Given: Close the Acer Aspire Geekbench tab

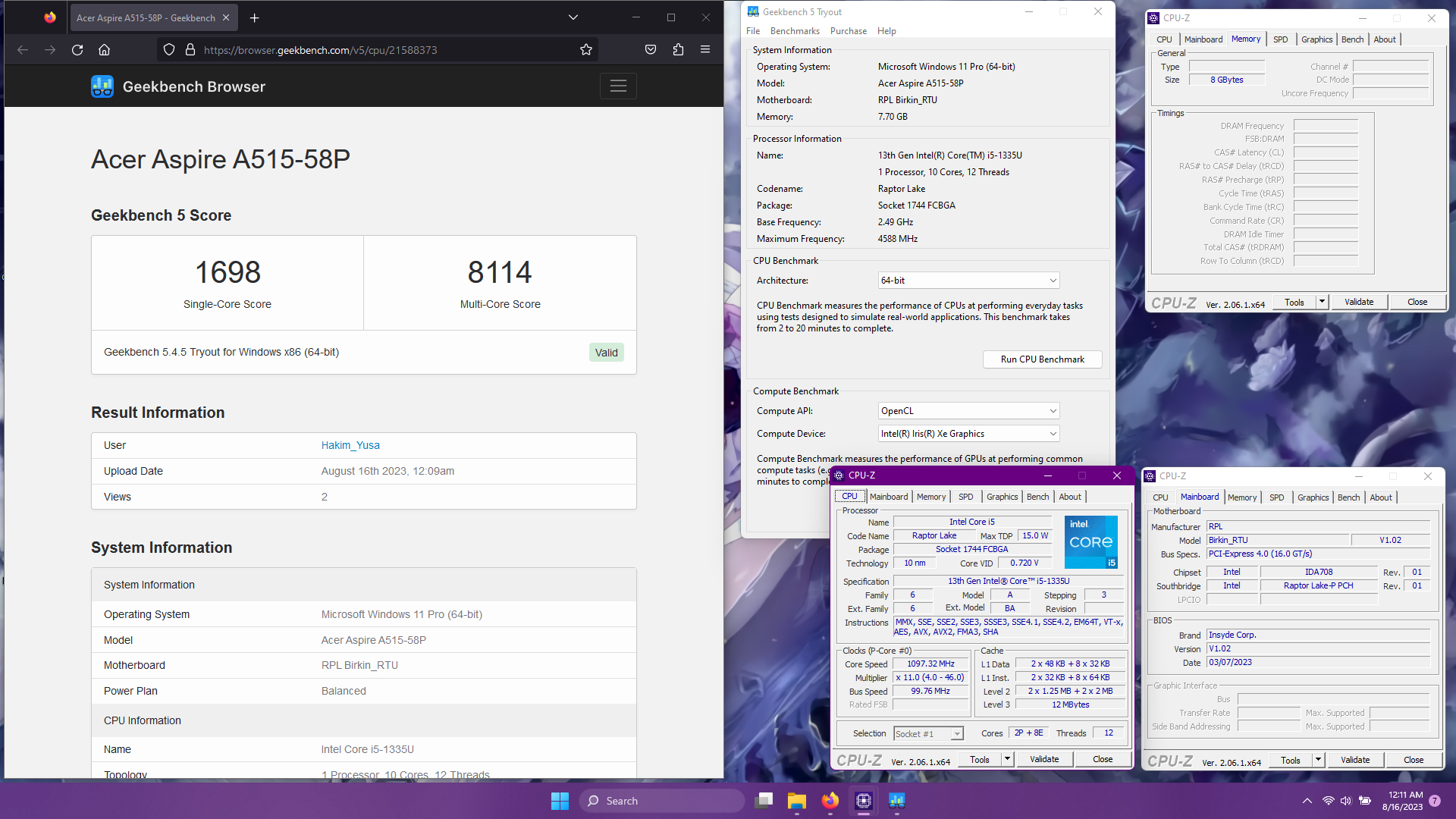Looking at the screenshot, I should (226, 17).
